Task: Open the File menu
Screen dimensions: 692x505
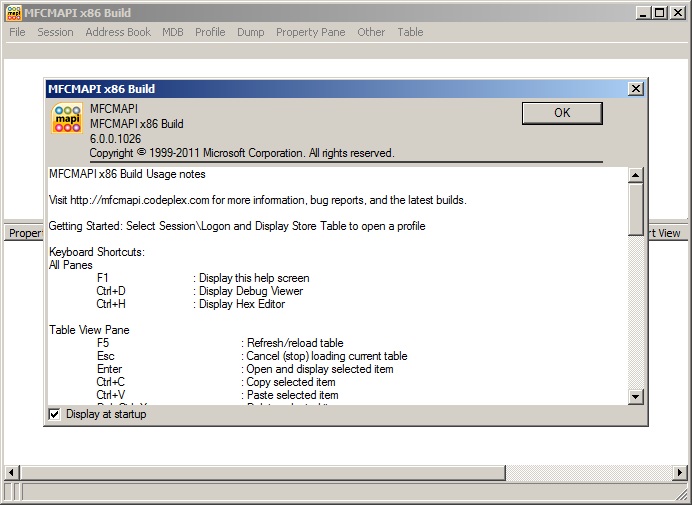Action: tap(17, 32)
